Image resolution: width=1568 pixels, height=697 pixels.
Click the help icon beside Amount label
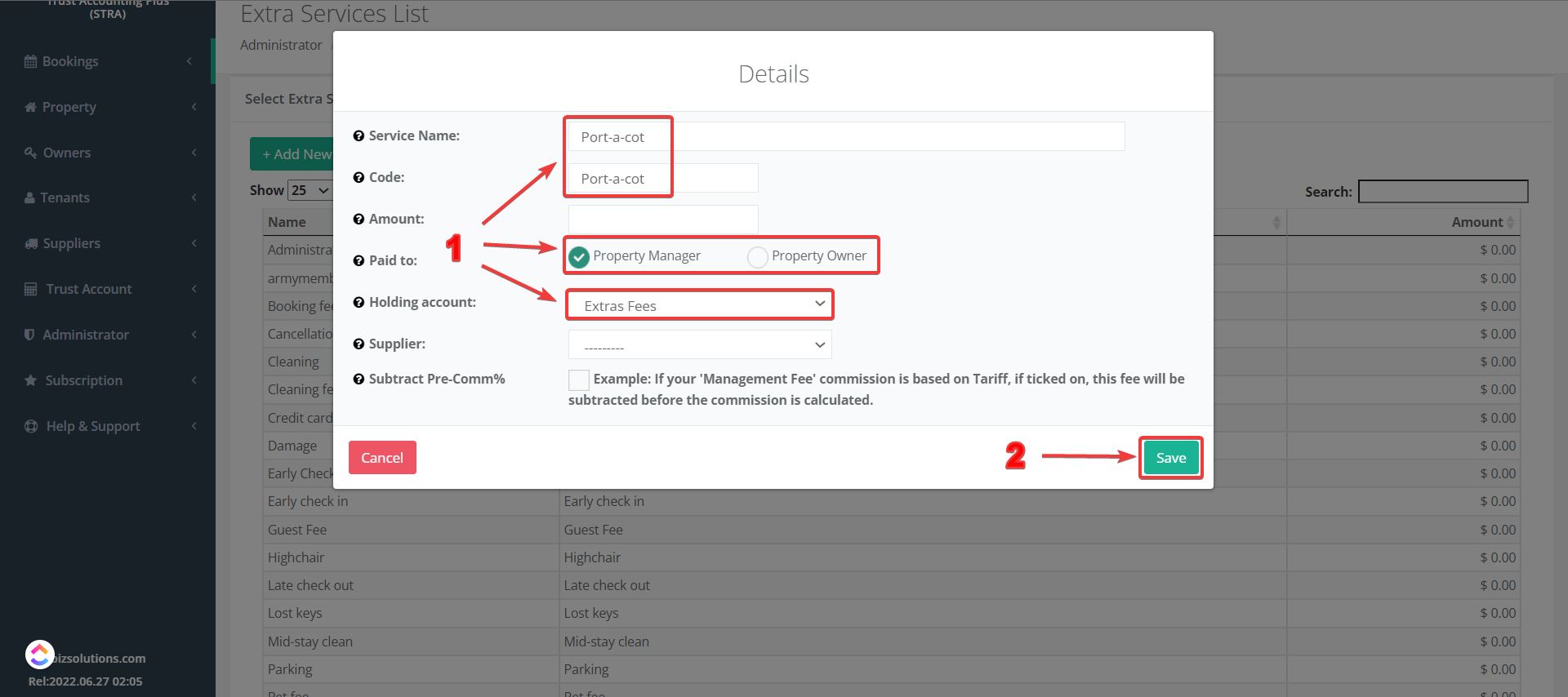[x=359, y=220]
